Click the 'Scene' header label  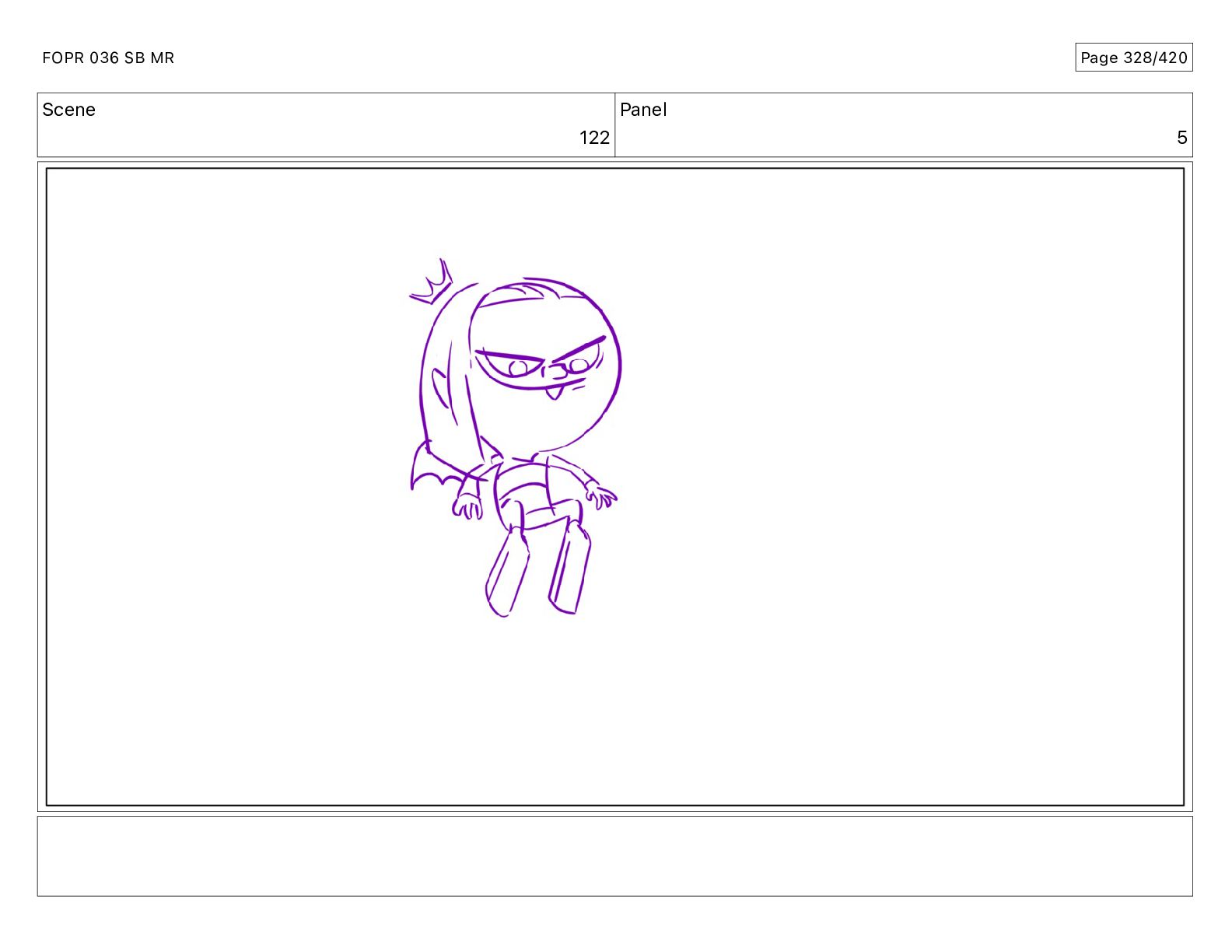point(68,110)
